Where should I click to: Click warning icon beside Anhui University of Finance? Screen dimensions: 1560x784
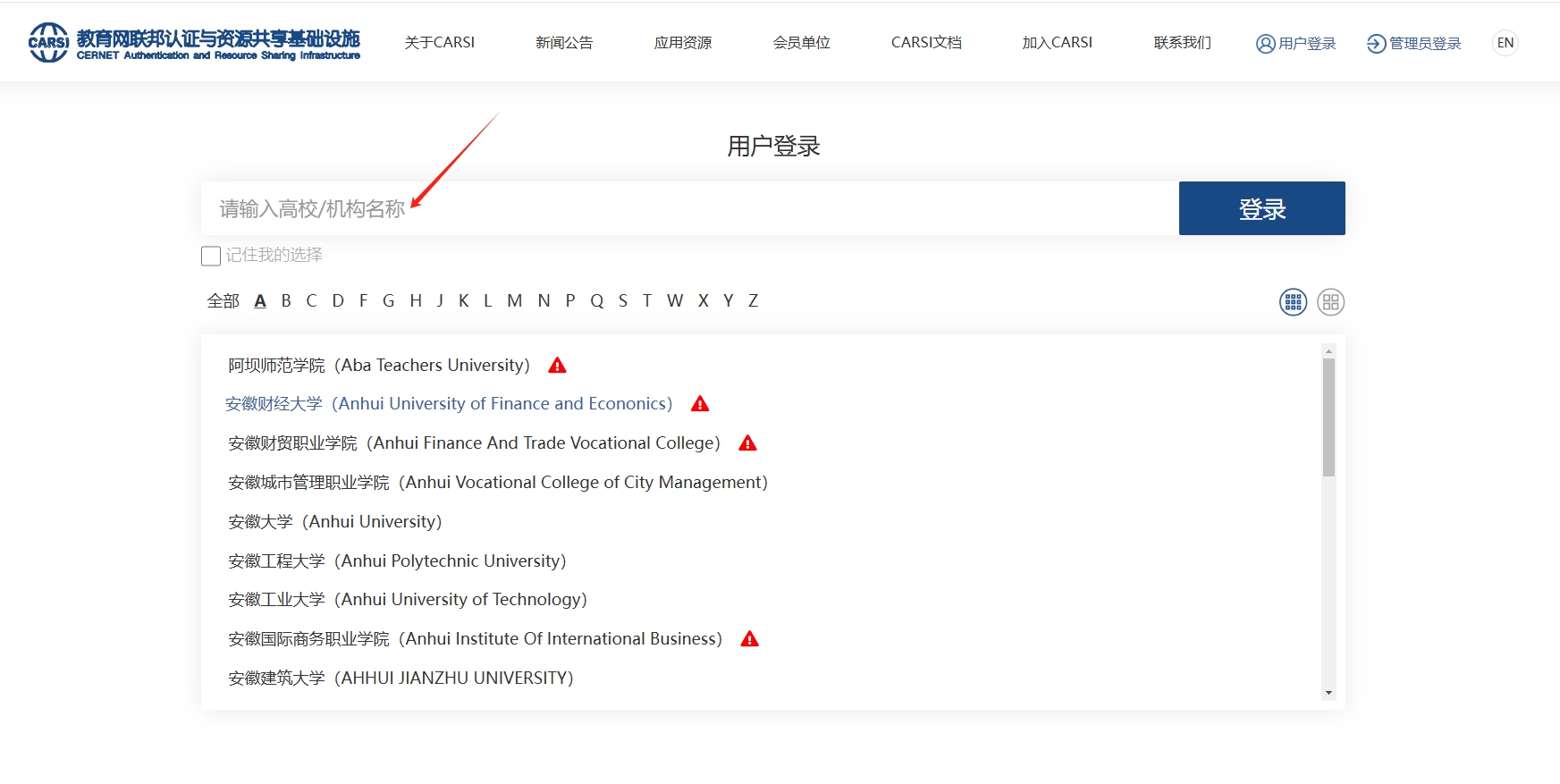[700, 403]
